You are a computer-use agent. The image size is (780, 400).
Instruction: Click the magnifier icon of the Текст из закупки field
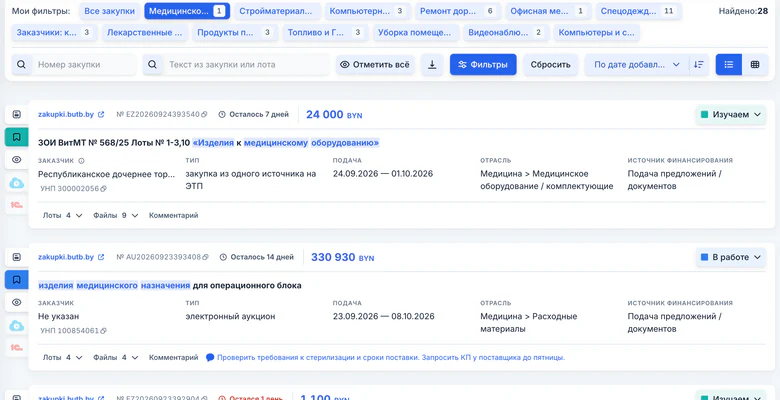point(153,65)
